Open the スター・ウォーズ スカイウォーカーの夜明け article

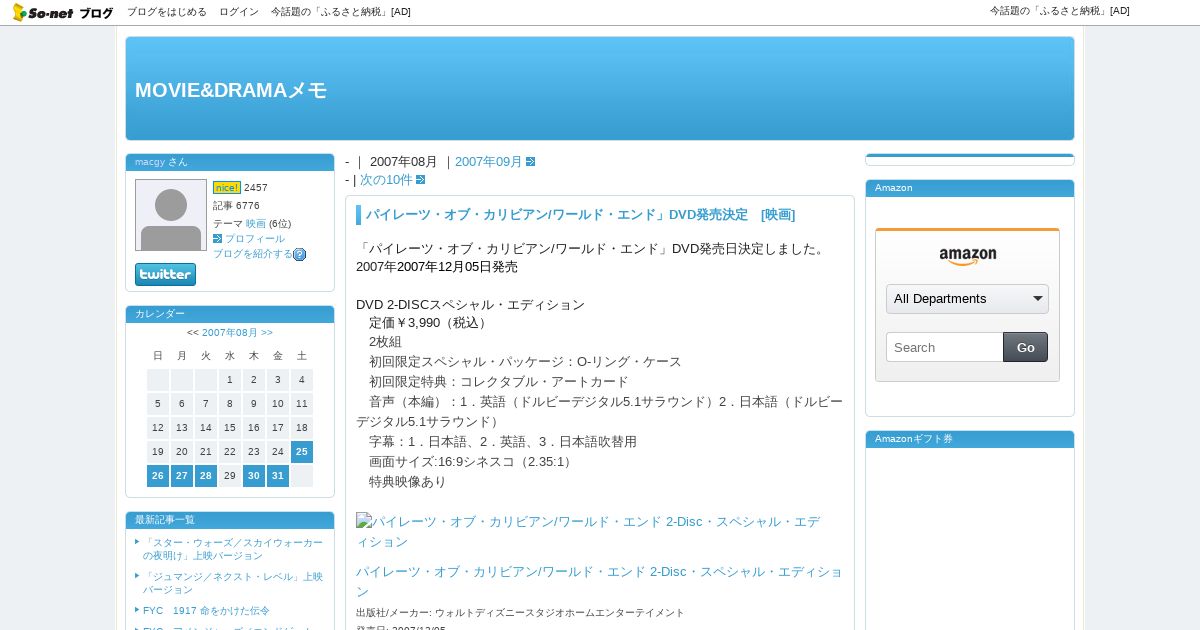pyautogui.click(x=233, y=549)
